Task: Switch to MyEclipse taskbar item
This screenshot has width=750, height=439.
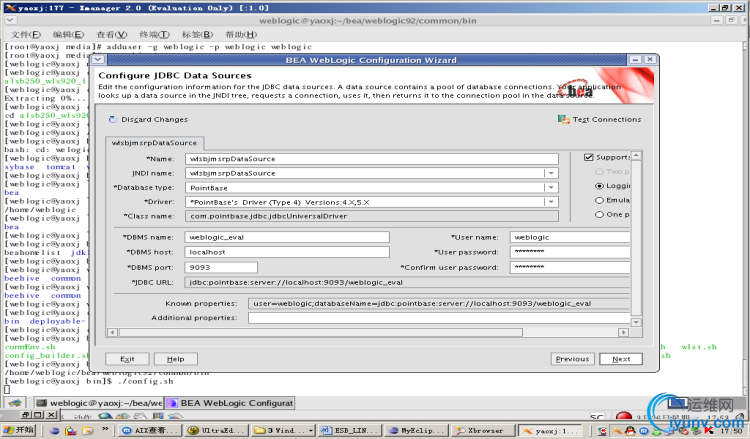Action: [416, 430]
